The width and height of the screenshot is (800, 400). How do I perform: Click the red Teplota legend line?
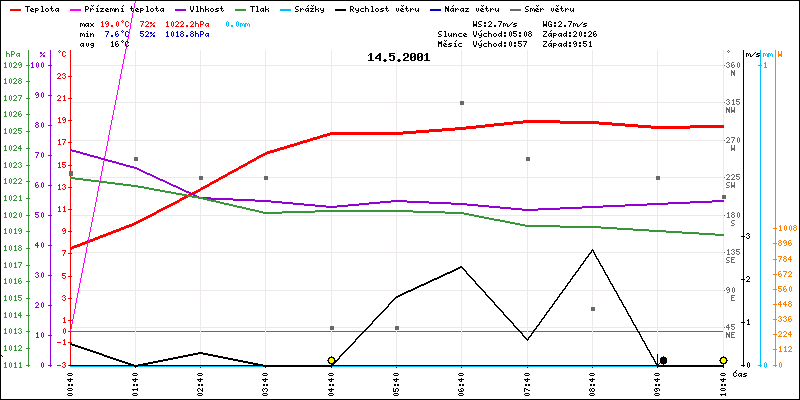pos(13,8)
